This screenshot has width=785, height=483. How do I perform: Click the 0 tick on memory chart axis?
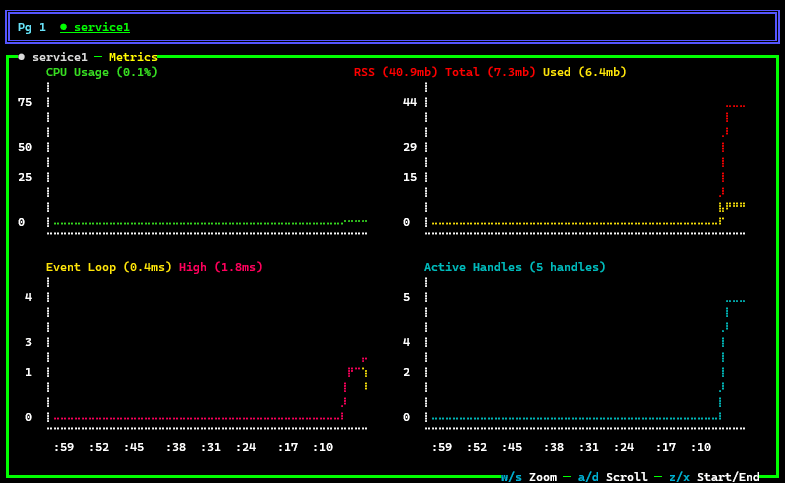[407, 222]
